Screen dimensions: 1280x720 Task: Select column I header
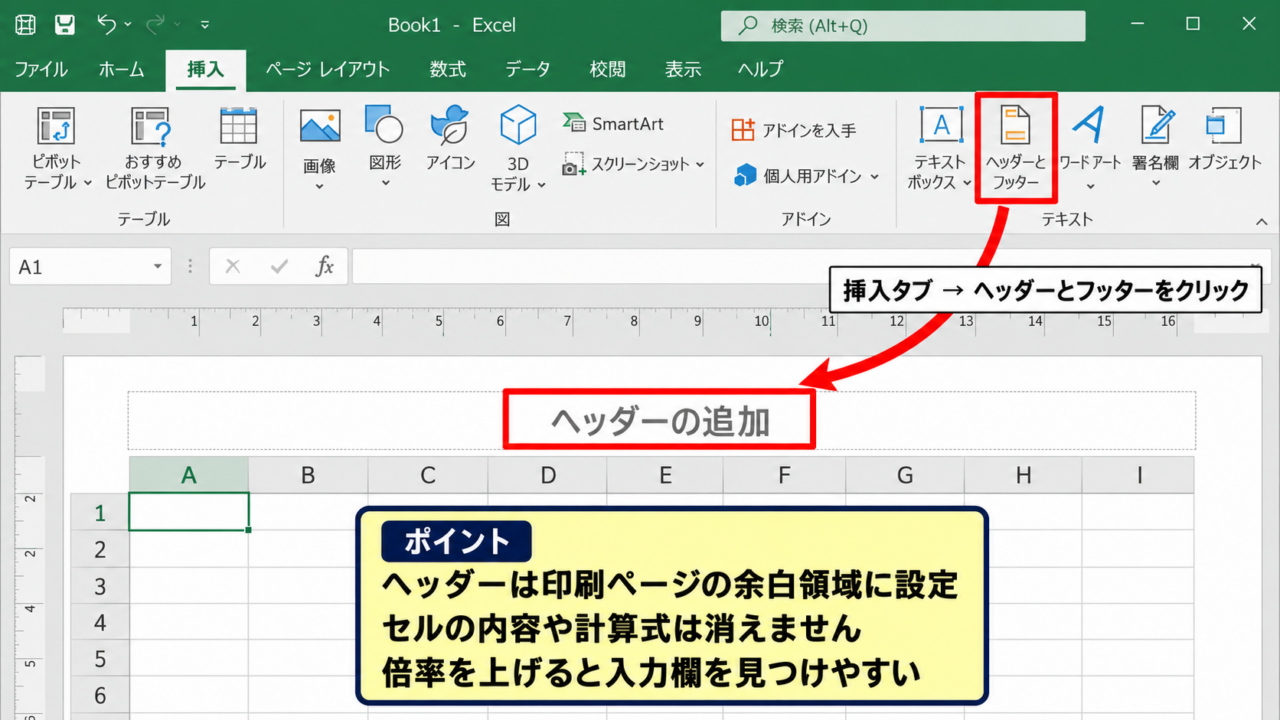[x=1138, y=475]
